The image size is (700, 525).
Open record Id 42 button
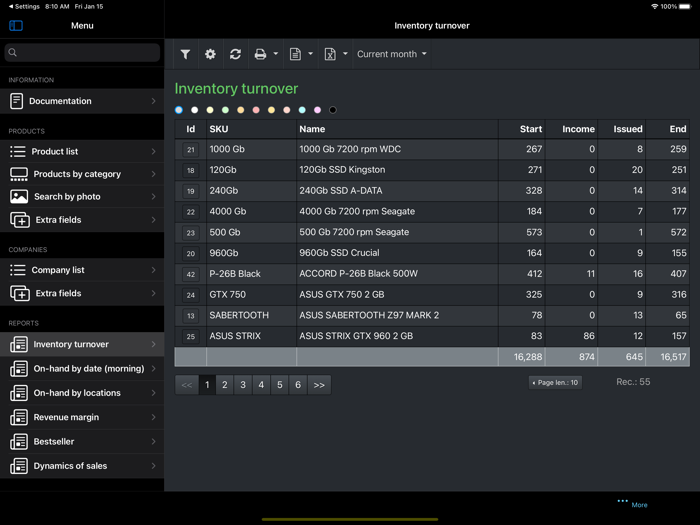pyautogui.click(x=191, y=274)
